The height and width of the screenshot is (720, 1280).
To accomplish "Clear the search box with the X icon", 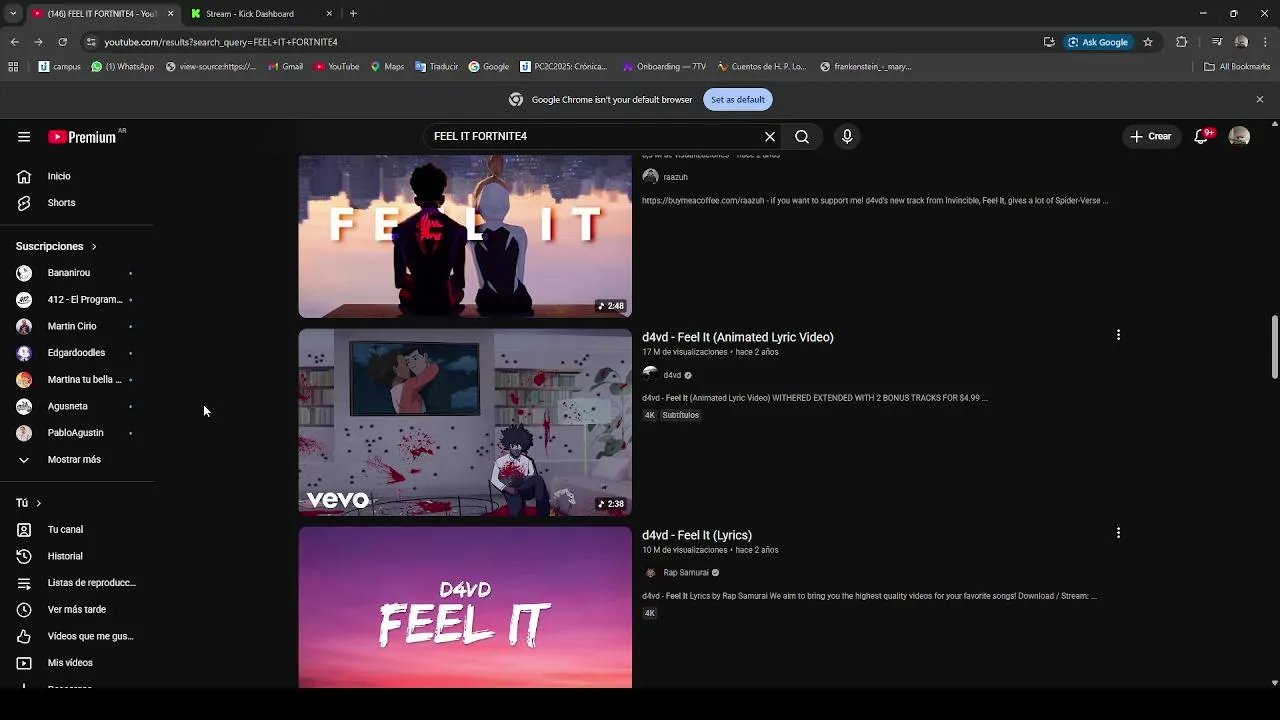I will pyautogui.click(x=770, y=137).
